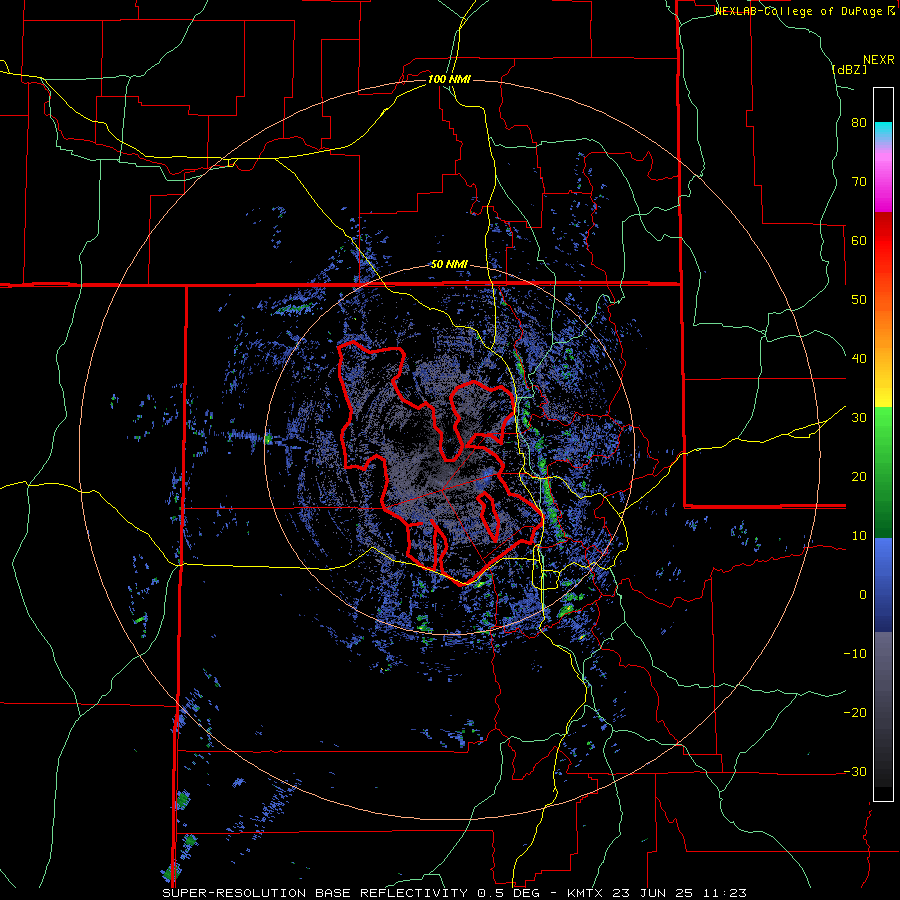The image size is (900, 900).
Task: Click the 40 value on the dBZ scale
Action: tap(859, 359)
